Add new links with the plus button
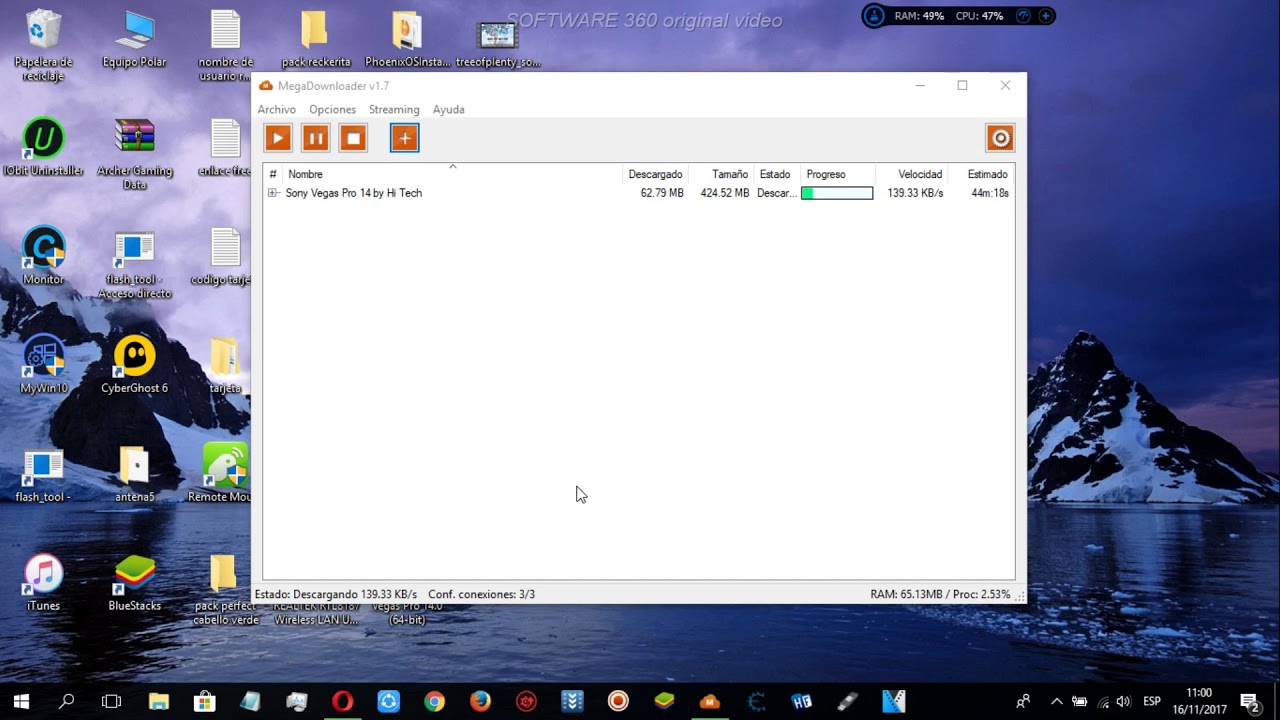This screenshot has height=720, width=1280. [404, 138]
